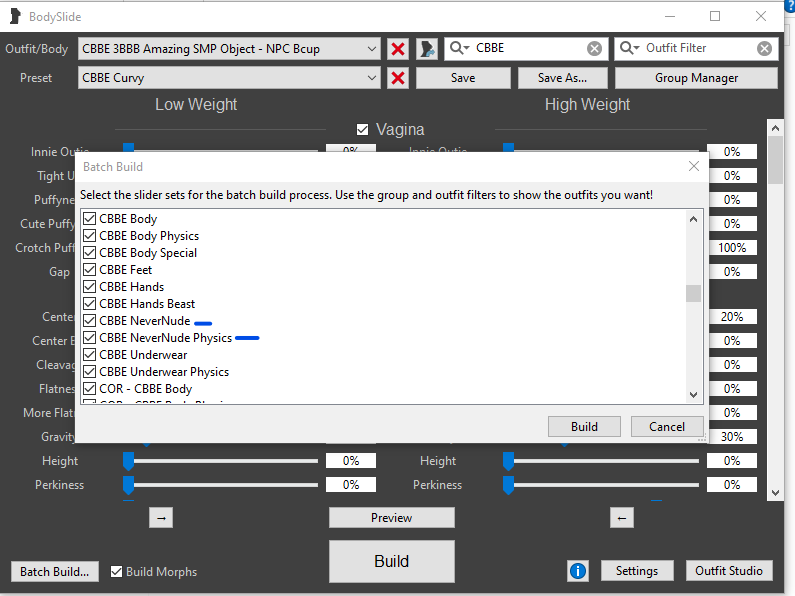The width and height of the screenshot is (795, 596).
Task: Click the high weight Height slider handle
Action: [x=508, y=460]
